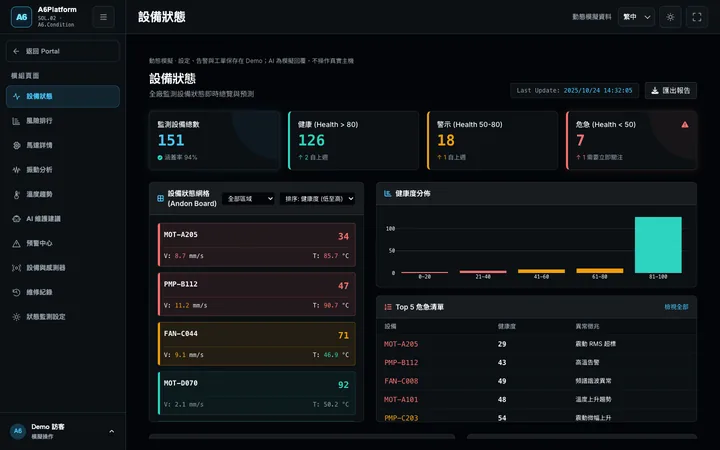
Task: Click the red alert triangle on 危急 card
Action: pos(685,124)
